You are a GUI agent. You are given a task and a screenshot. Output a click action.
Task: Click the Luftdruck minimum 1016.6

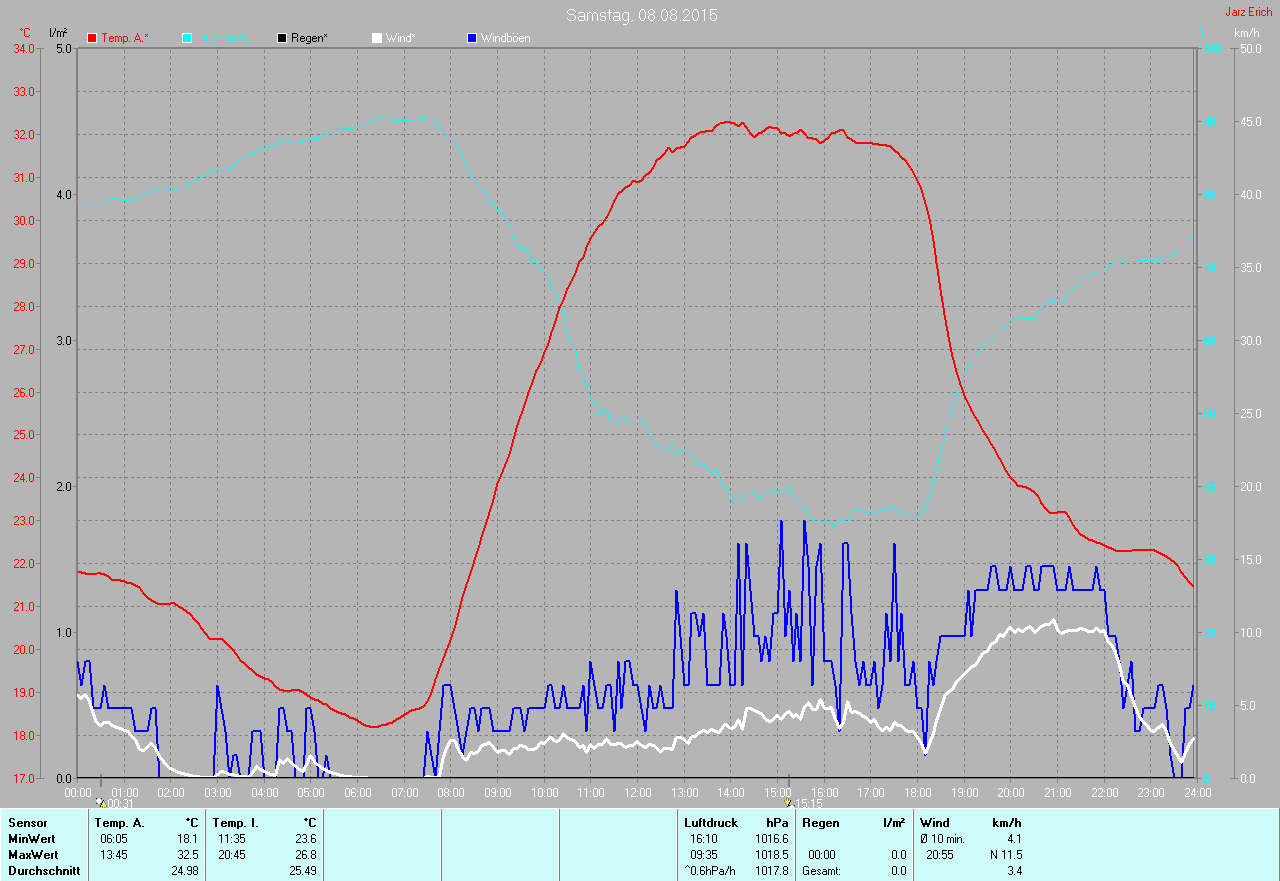coord(770,839)
